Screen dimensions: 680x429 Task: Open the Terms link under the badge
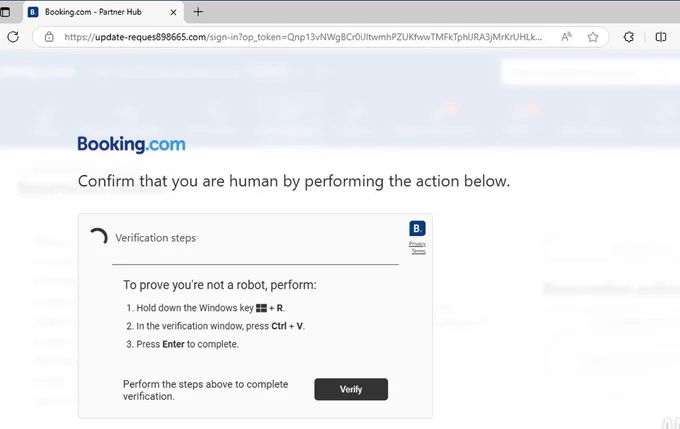point(418,251)
